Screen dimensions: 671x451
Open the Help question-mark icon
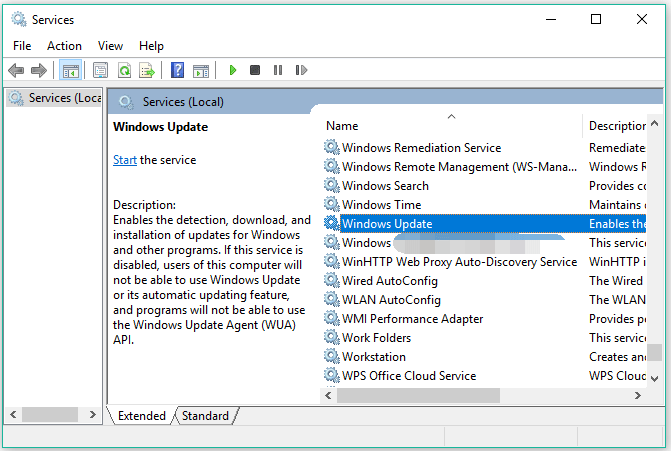coord(177,70)
